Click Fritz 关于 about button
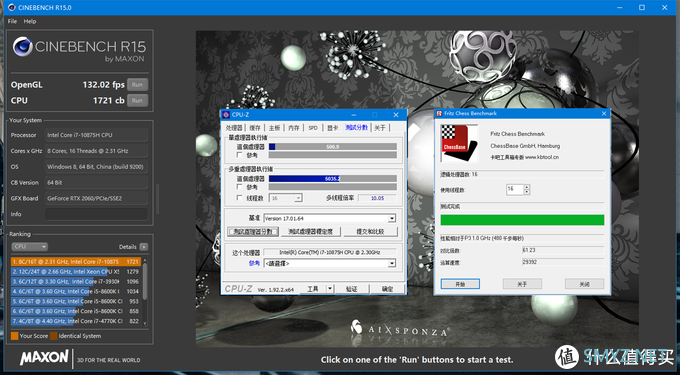 pos(522,284)
